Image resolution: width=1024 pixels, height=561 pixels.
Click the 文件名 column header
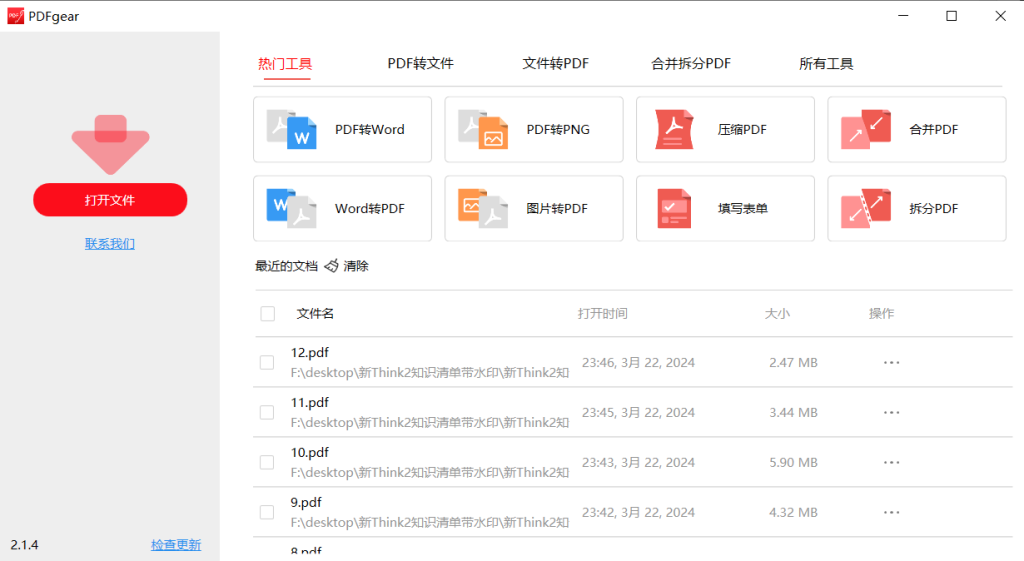pyautogui.click(x=315, y=313)
